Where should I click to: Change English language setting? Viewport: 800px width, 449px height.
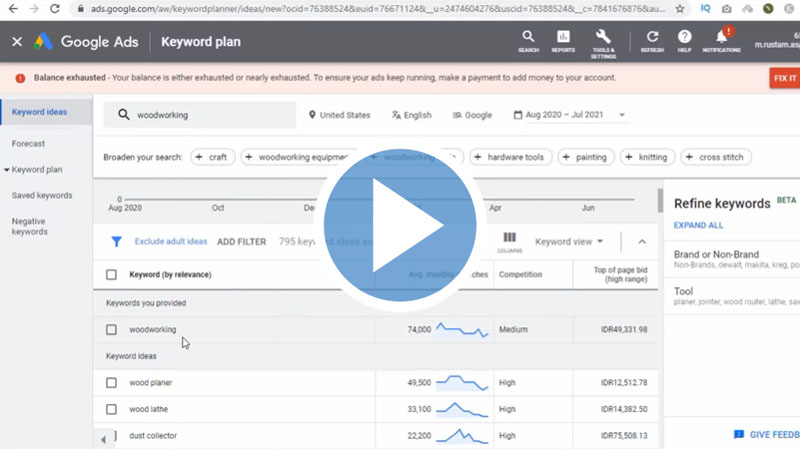[411, 115]
